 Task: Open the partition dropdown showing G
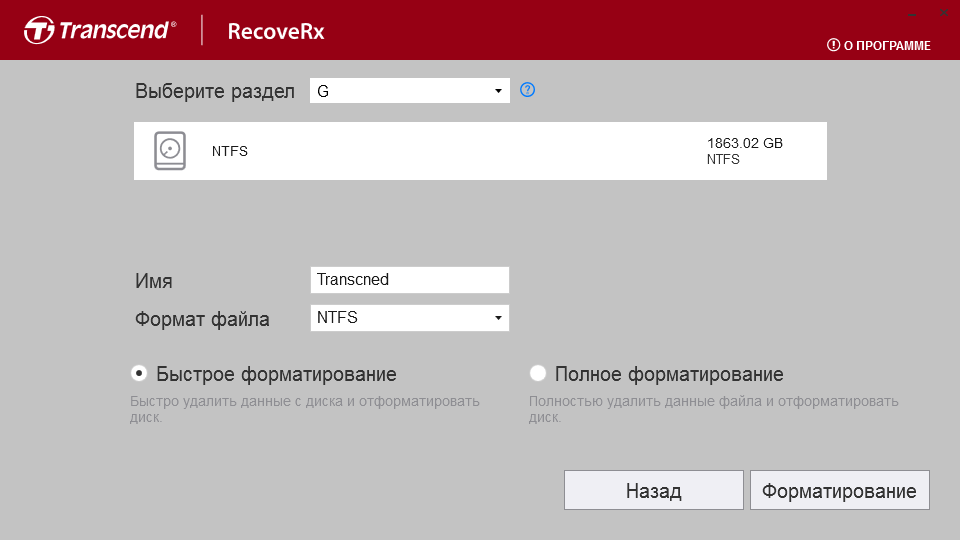(410, 91)
